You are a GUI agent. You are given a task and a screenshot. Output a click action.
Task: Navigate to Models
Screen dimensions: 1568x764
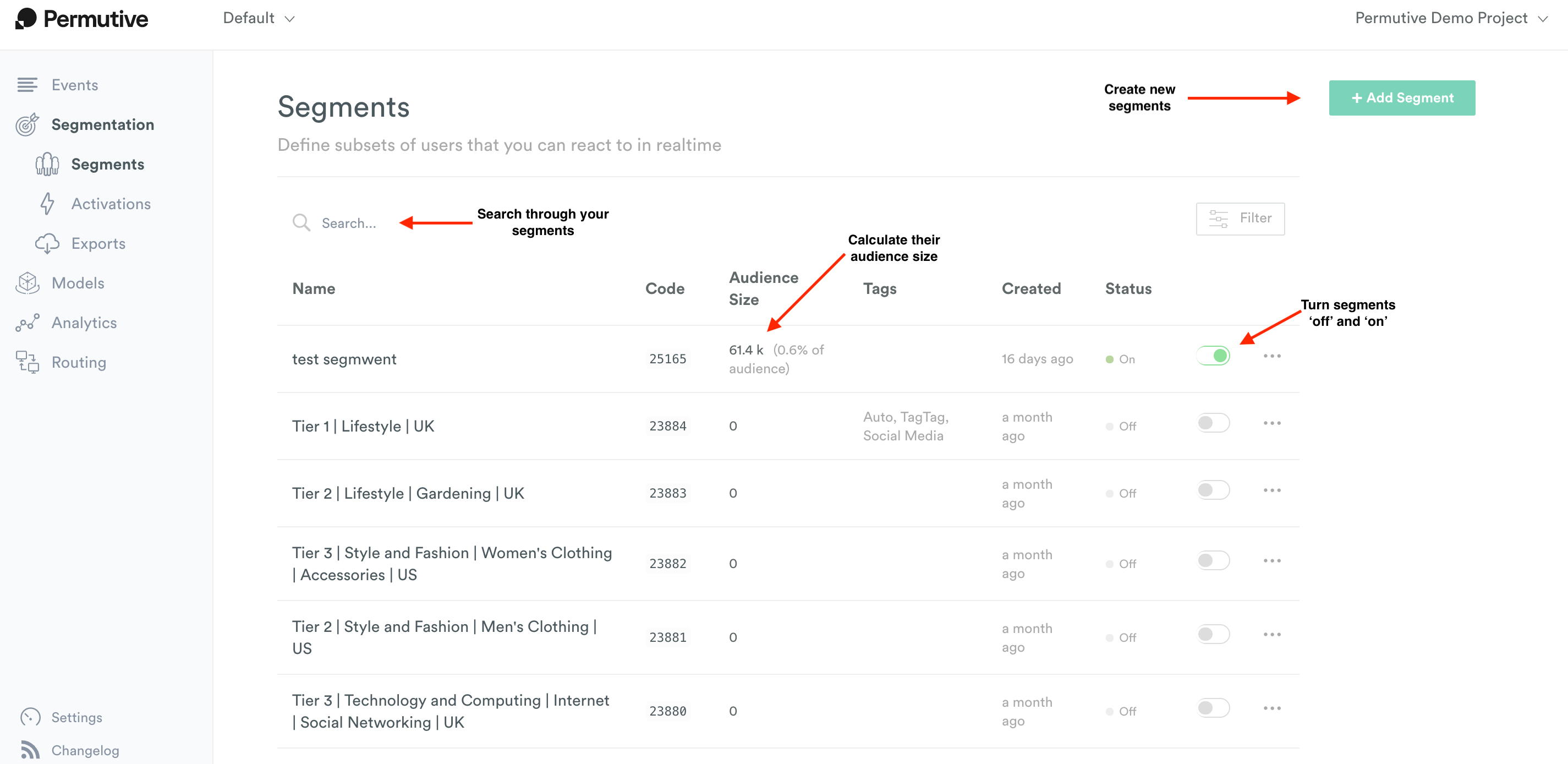click(x=78, y=283)
